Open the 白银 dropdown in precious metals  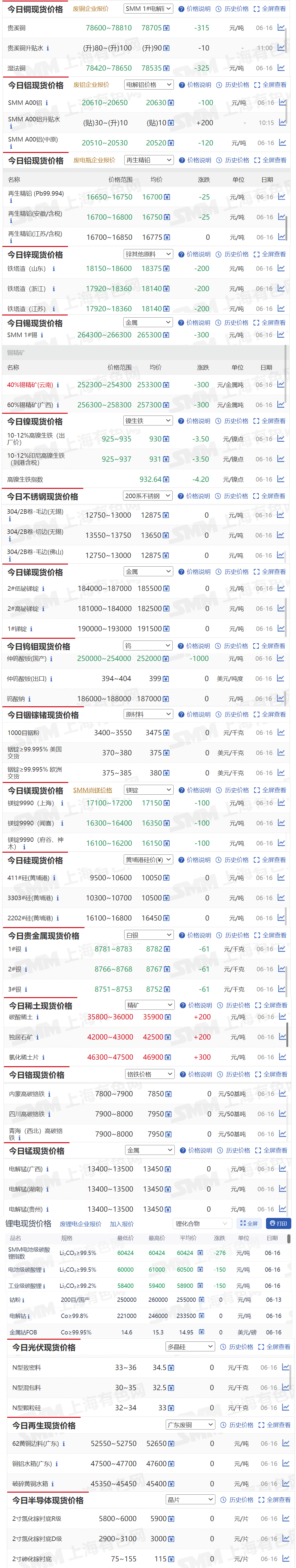(x=149, y=935)
